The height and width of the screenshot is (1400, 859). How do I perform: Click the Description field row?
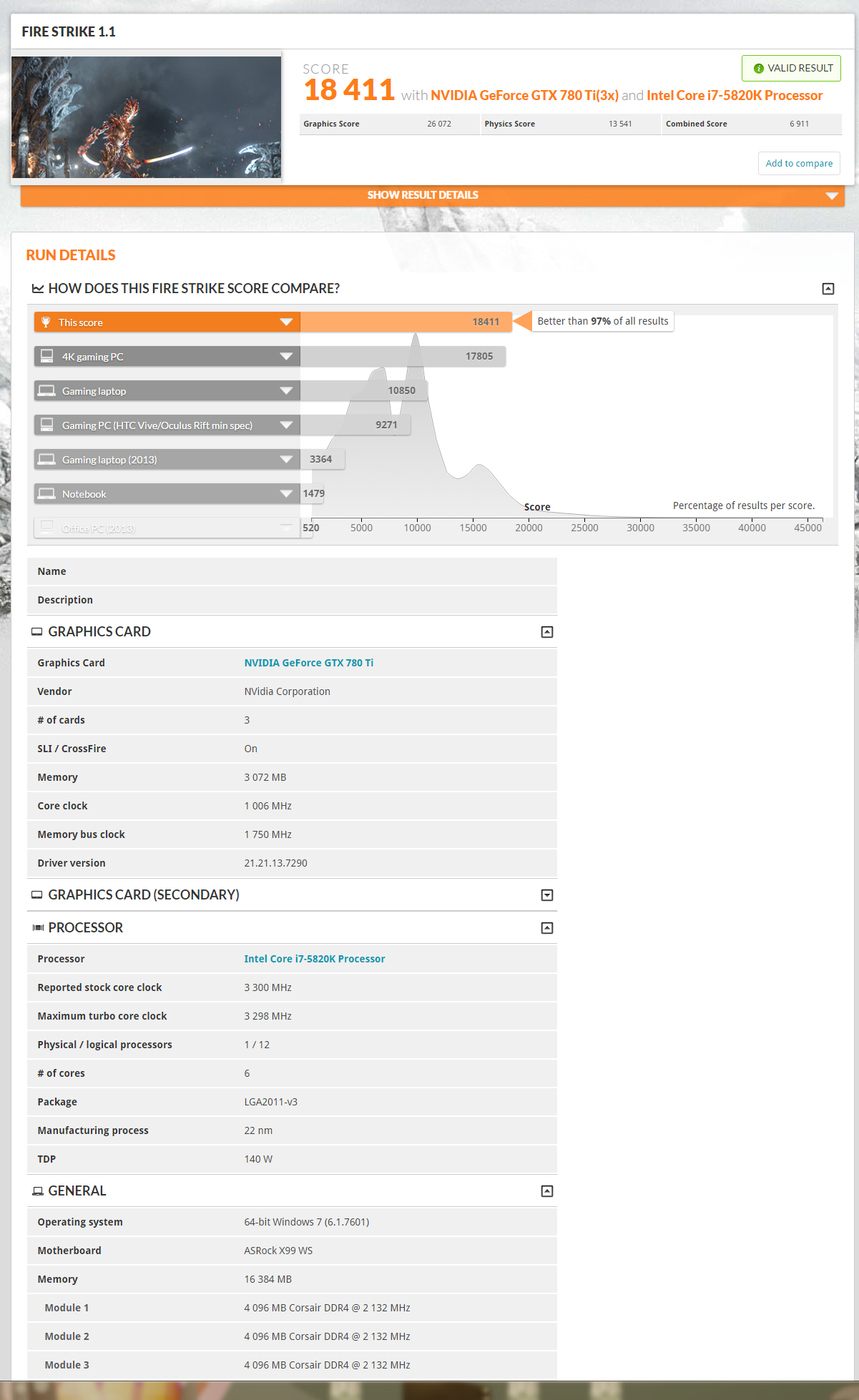click(292, 600)
